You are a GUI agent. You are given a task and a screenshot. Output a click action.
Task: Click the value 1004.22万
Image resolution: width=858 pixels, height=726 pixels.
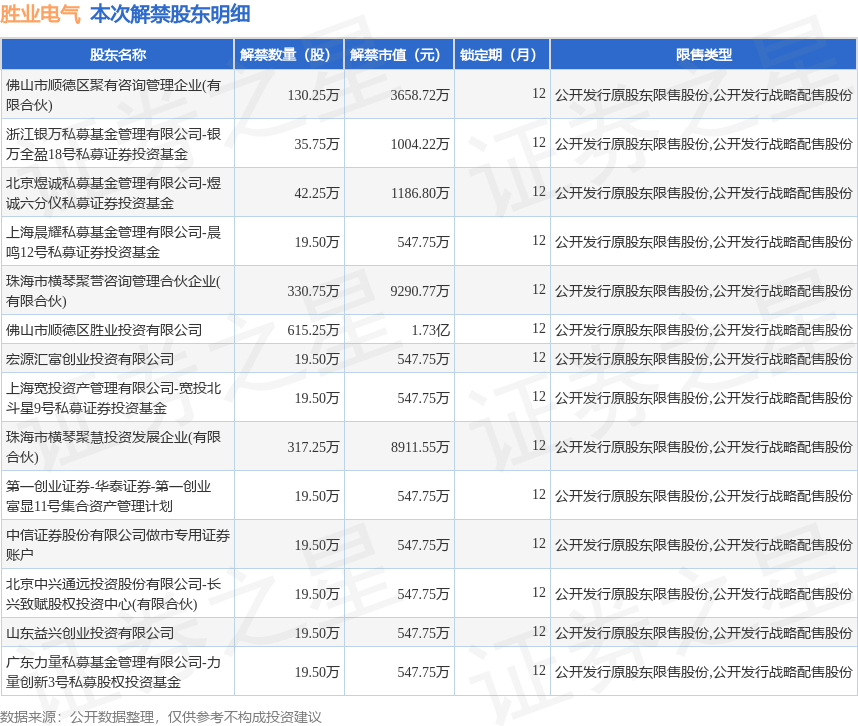420,144
